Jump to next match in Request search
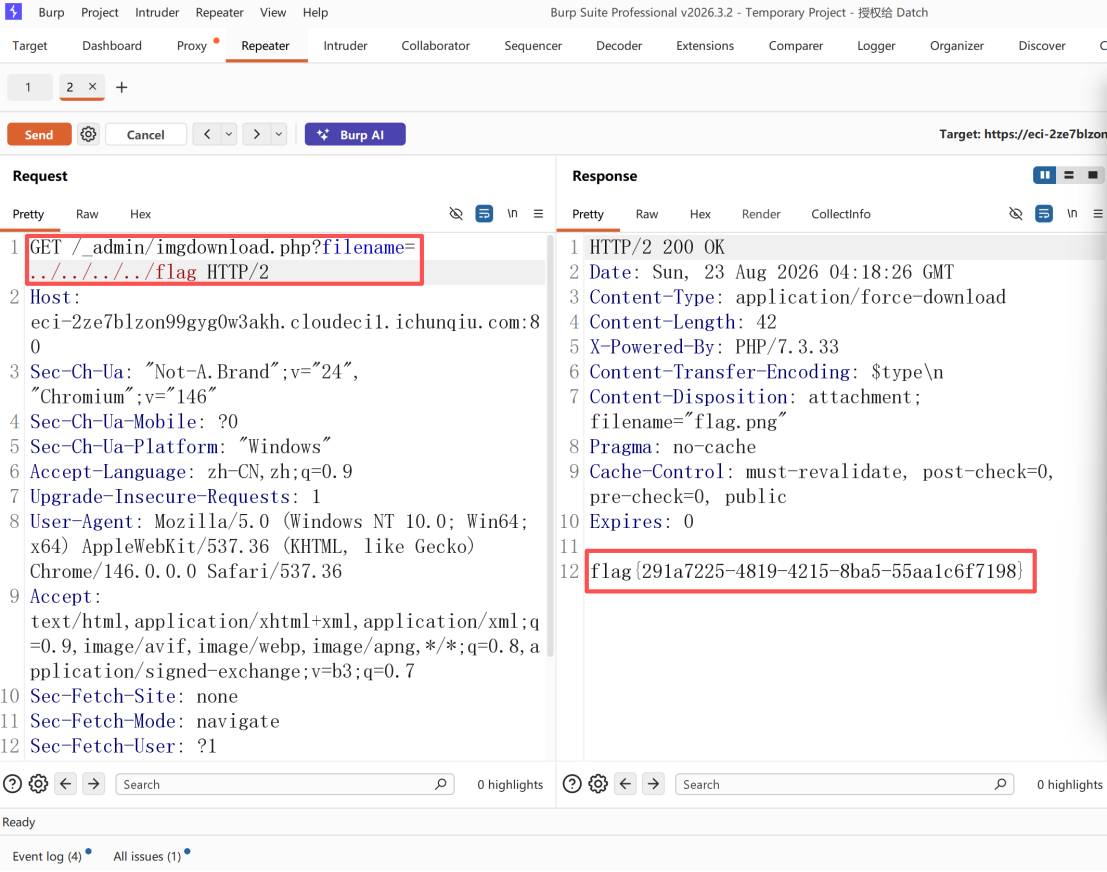Viewport: 1107px width, 872px height. 93,784
